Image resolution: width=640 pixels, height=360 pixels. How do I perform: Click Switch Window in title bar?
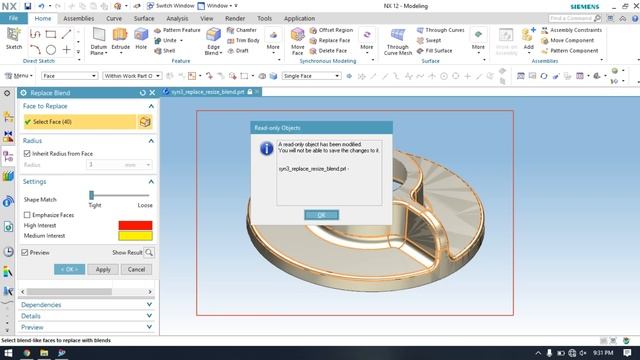170,6
